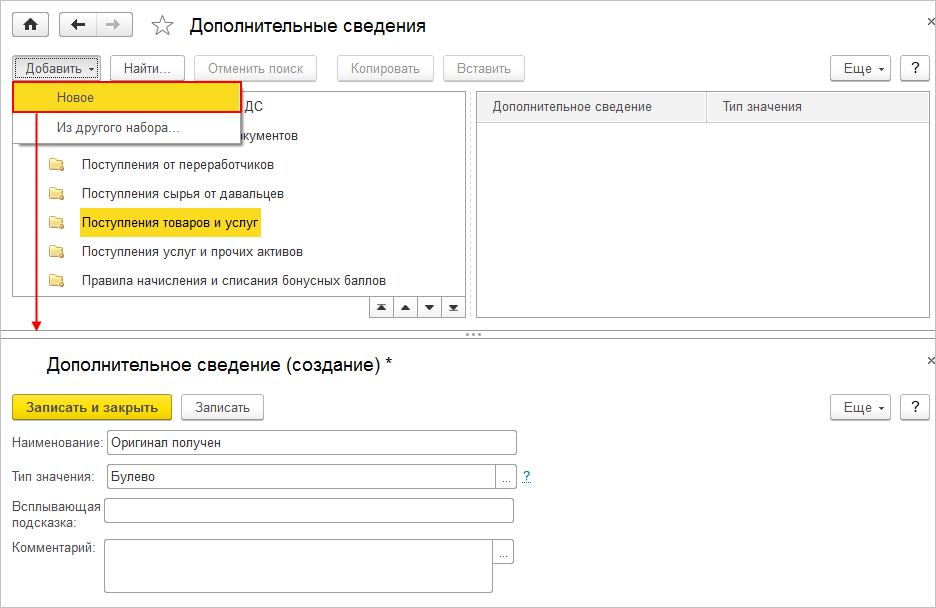Screen dimensions: 936x608
Task: Open the upper Еще dropdown menu
Action: click(x=860, y=69)
